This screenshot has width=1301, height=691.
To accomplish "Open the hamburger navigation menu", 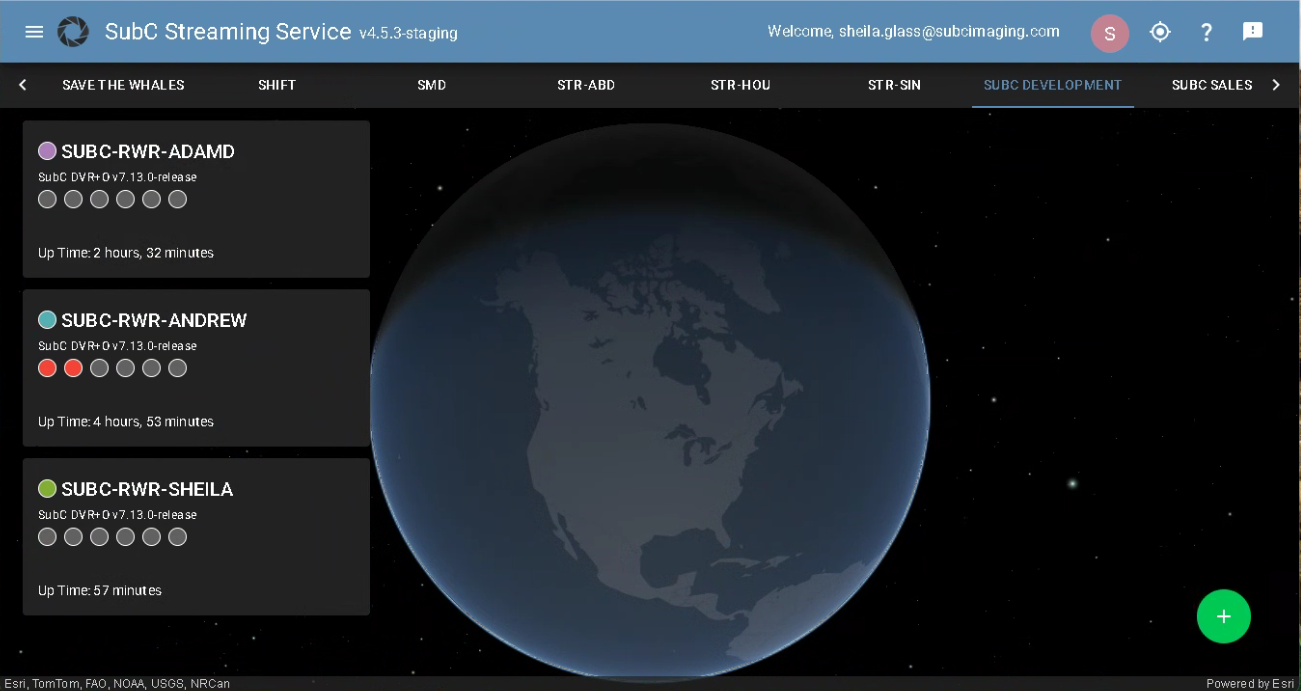I will 34,32.
